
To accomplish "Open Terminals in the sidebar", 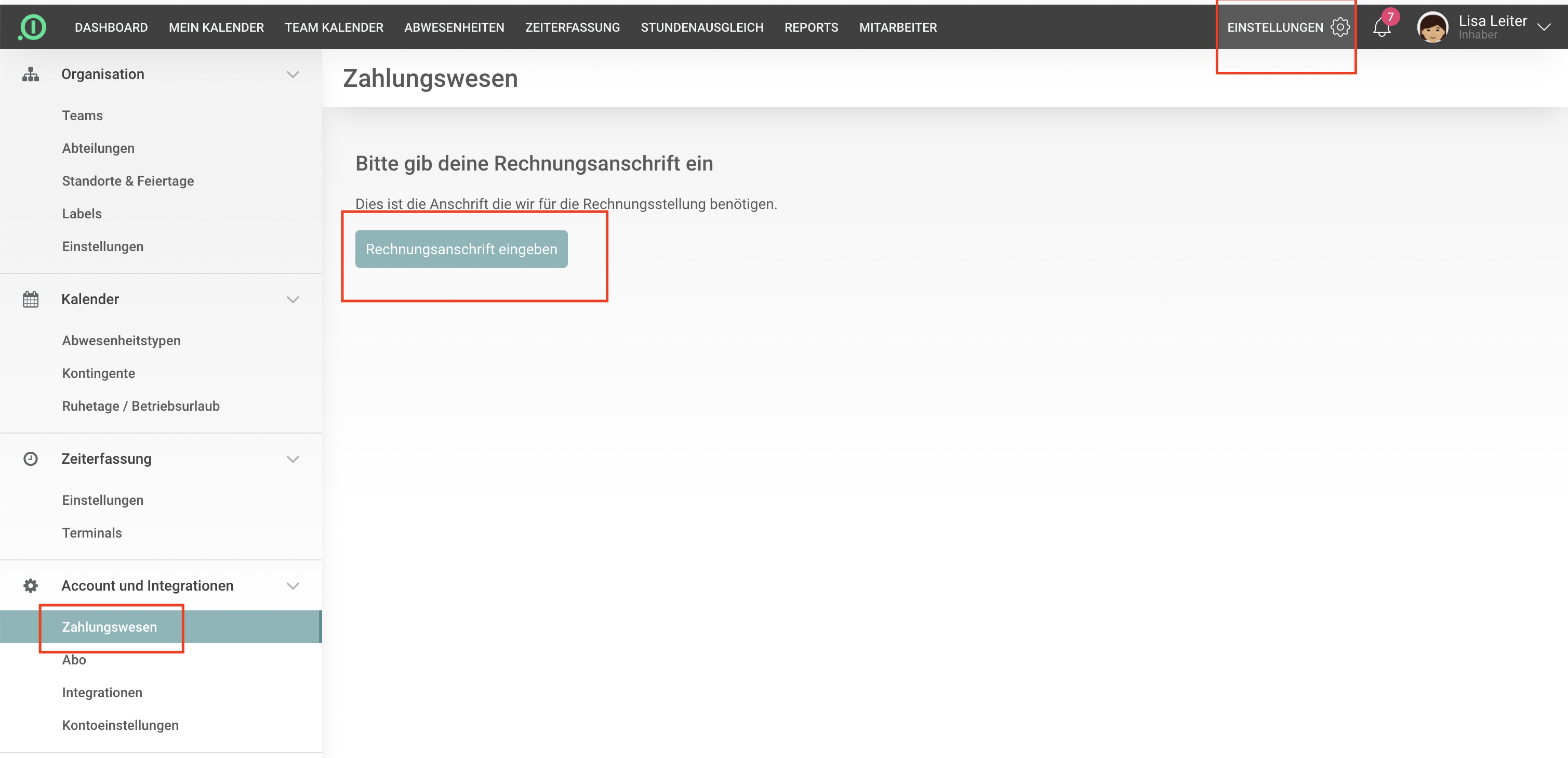I will pyautogui.click(x=92, y=533).
